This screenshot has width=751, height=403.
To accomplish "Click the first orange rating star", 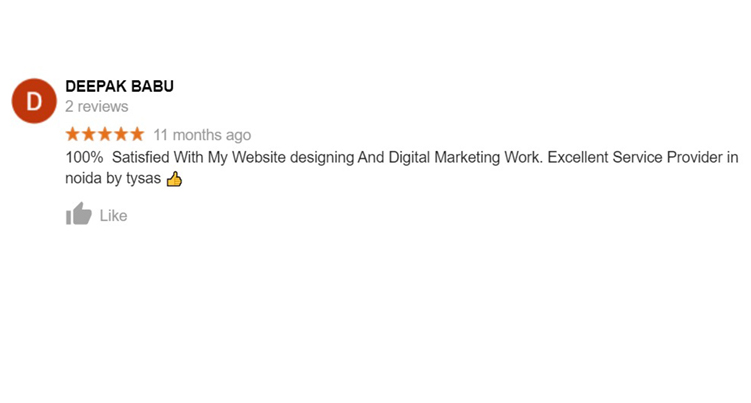I will click(72, 134).
